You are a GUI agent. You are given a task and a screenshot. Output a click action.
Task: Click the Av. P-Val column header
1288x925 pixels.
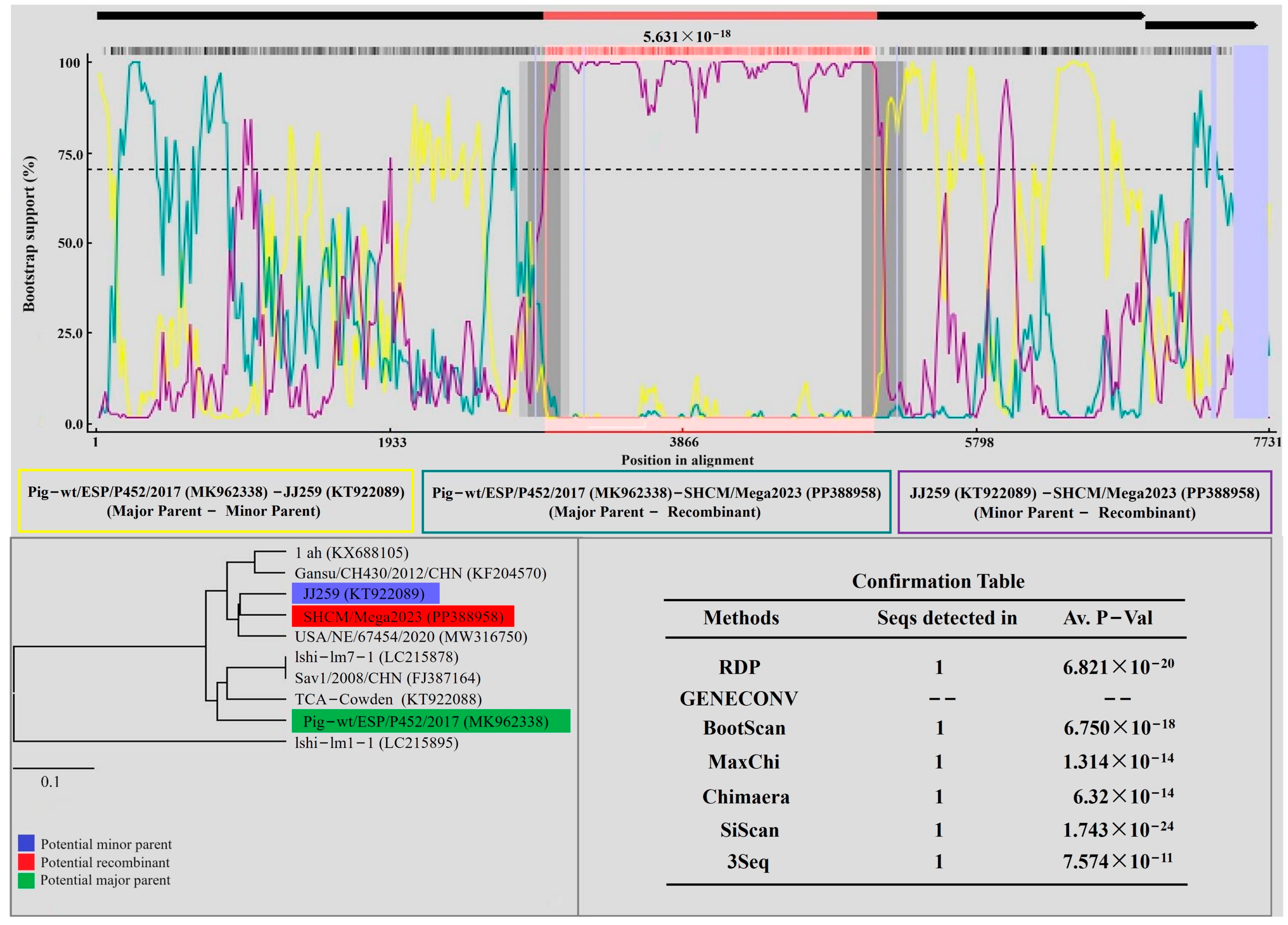click(1107, 618)
